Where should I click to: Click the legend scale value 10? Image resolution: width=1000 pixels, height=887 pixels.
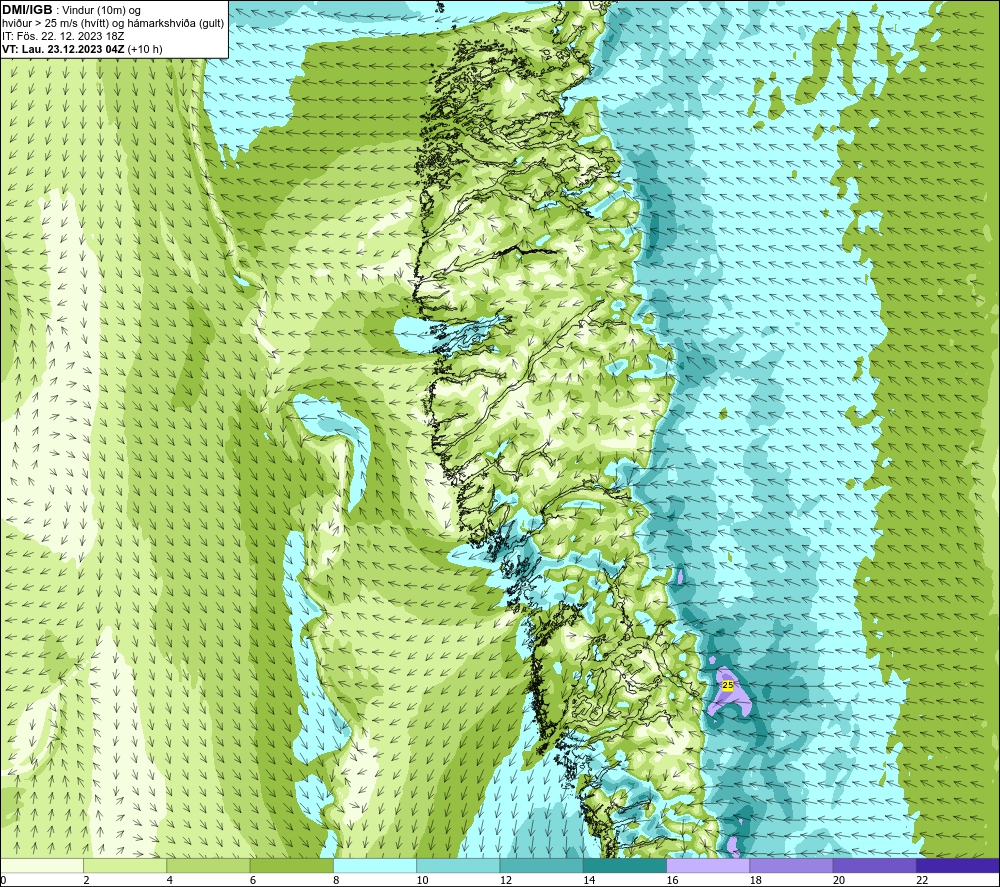click(x=422, y=881)
